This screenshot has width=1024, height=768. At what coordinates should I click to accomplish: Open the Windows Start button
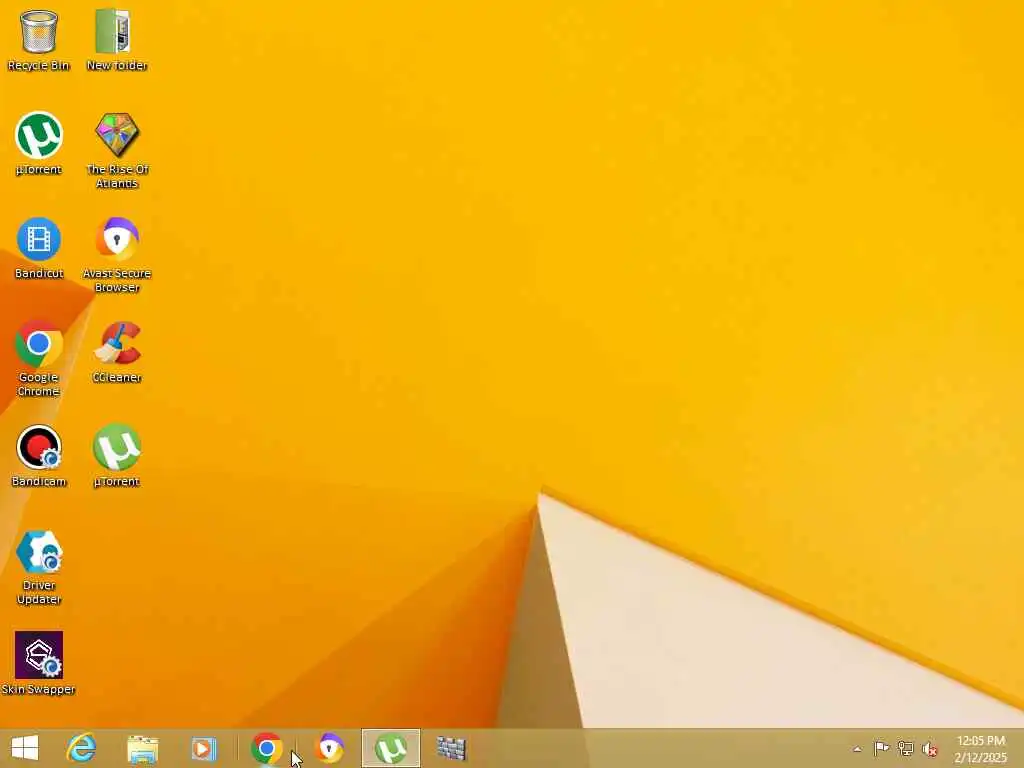[25, 748]
